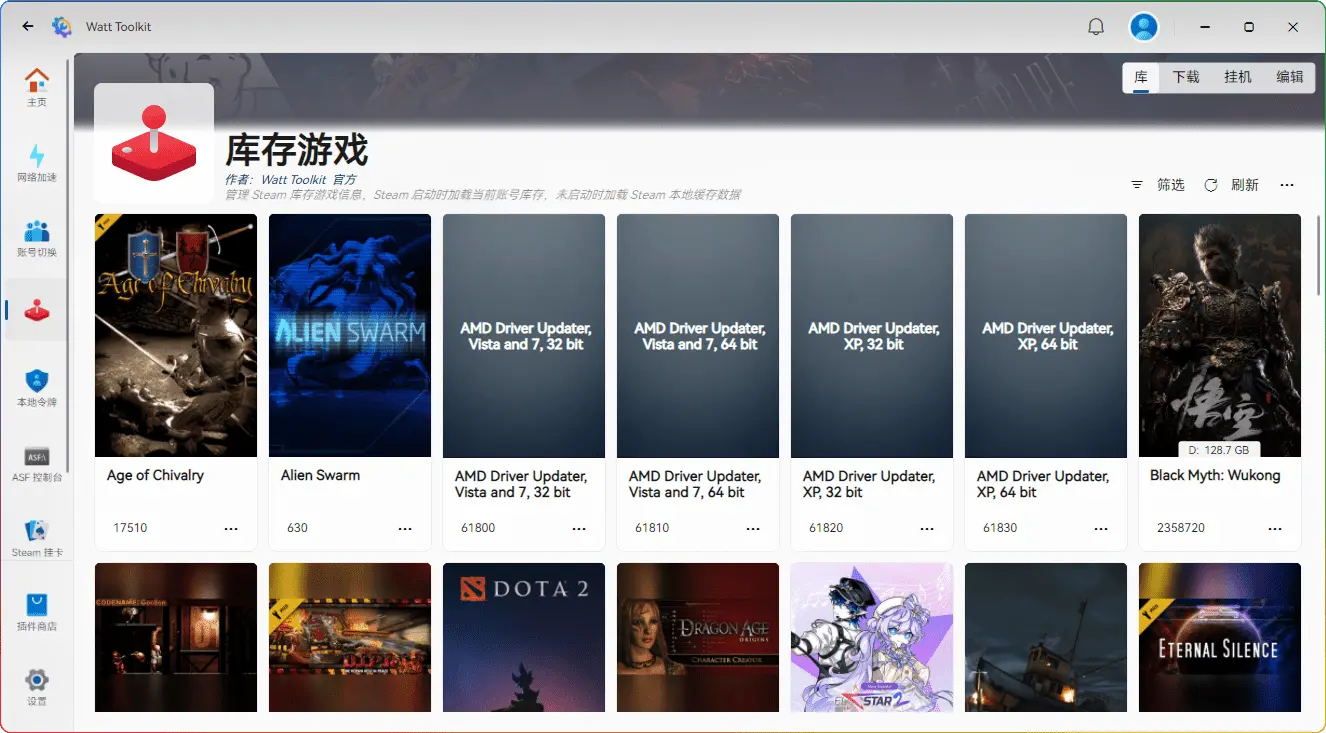Image resolution: width=1326 pixels, height=733 pixels.
Task: Click the Alien Swarm title text
Action: coord(320,475)
